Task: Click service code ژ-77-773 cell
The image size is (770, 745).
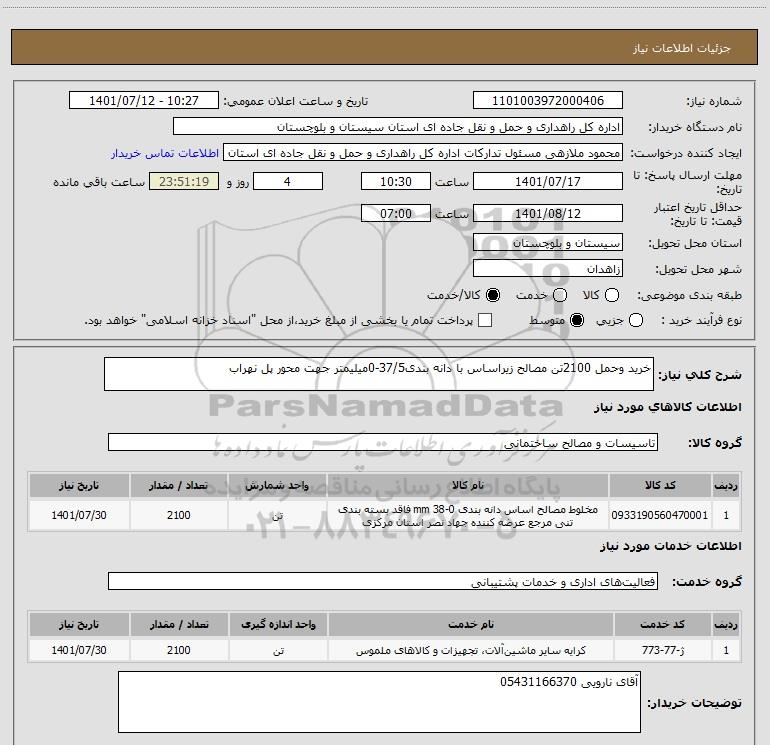Action: (x=663, y=650)
